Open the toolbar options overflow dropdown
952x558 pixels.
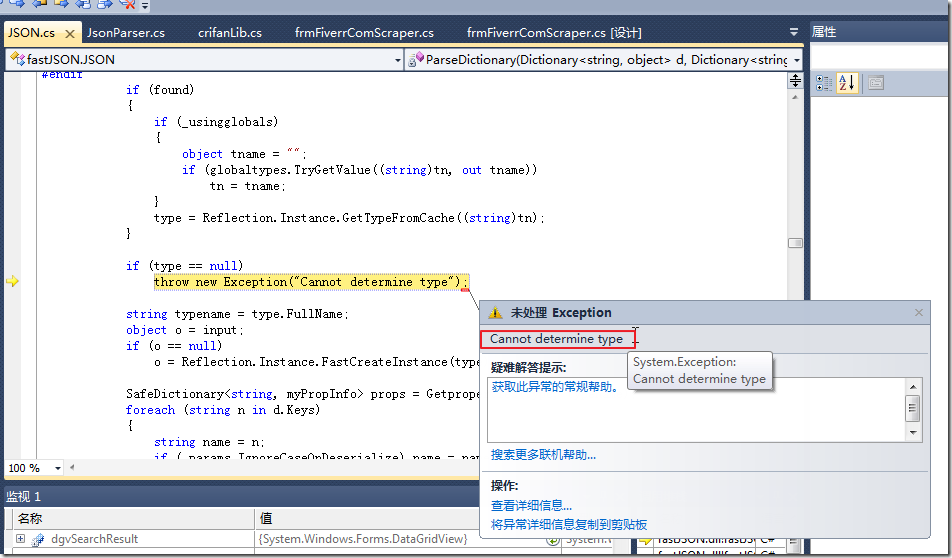[x=145, y=5]
